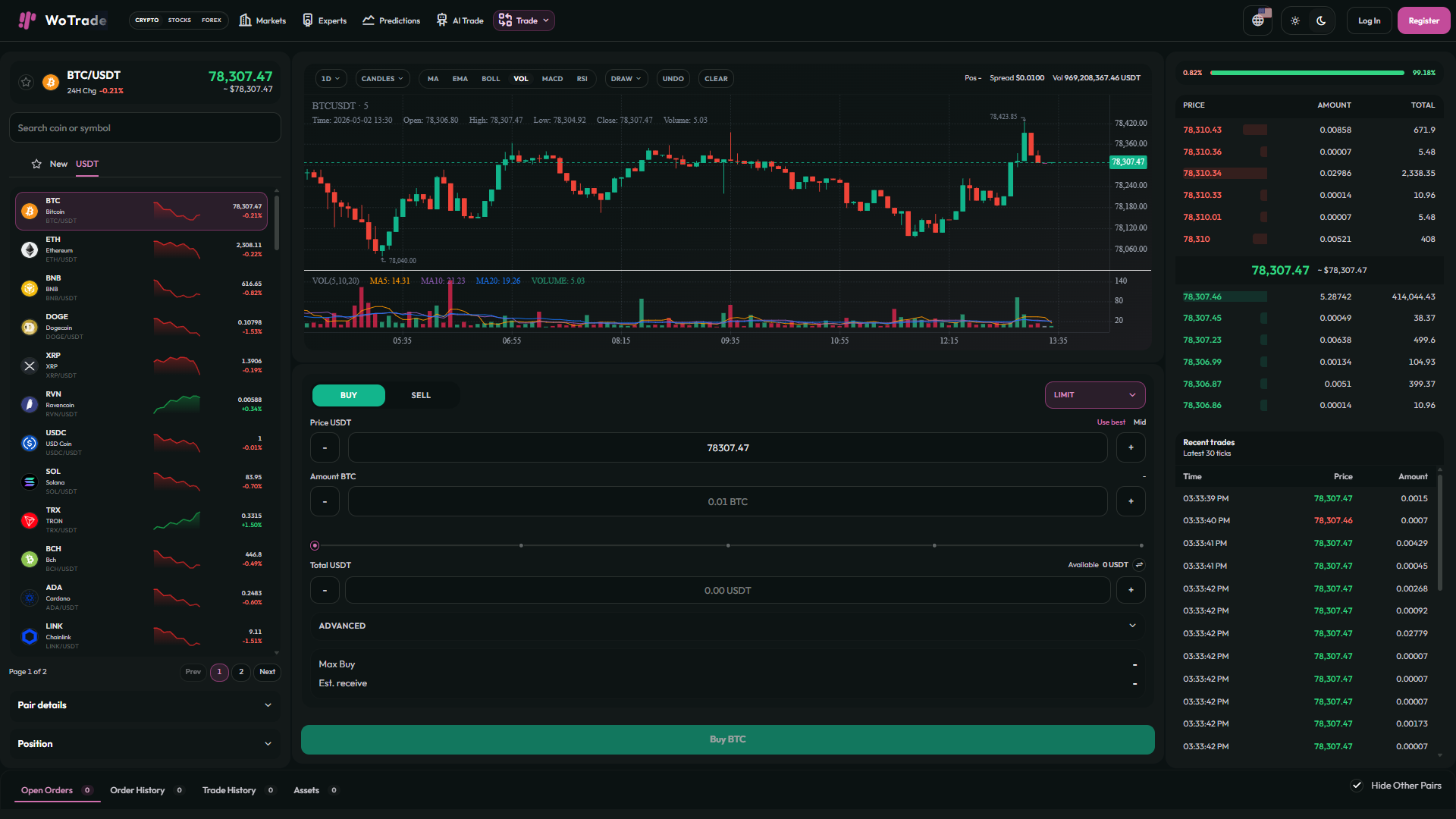
Task: Increase Price USDT with plus button
Action: 1131,447
